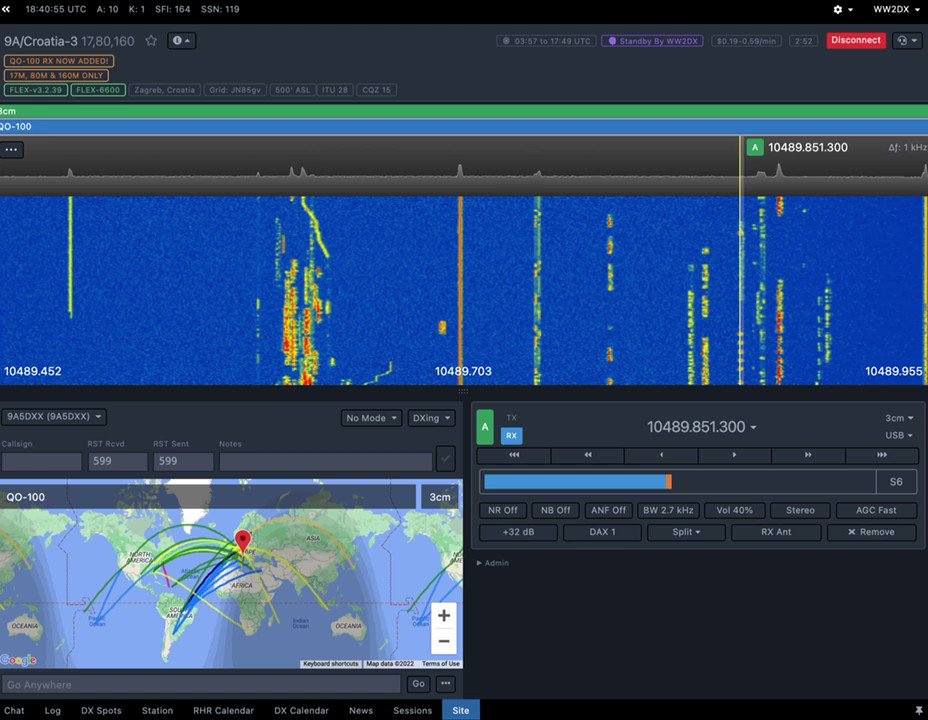Viewport: 928px width, 720px height.
Task: Open the headset audio menu beside Disconnect
Action: [907, 40]
